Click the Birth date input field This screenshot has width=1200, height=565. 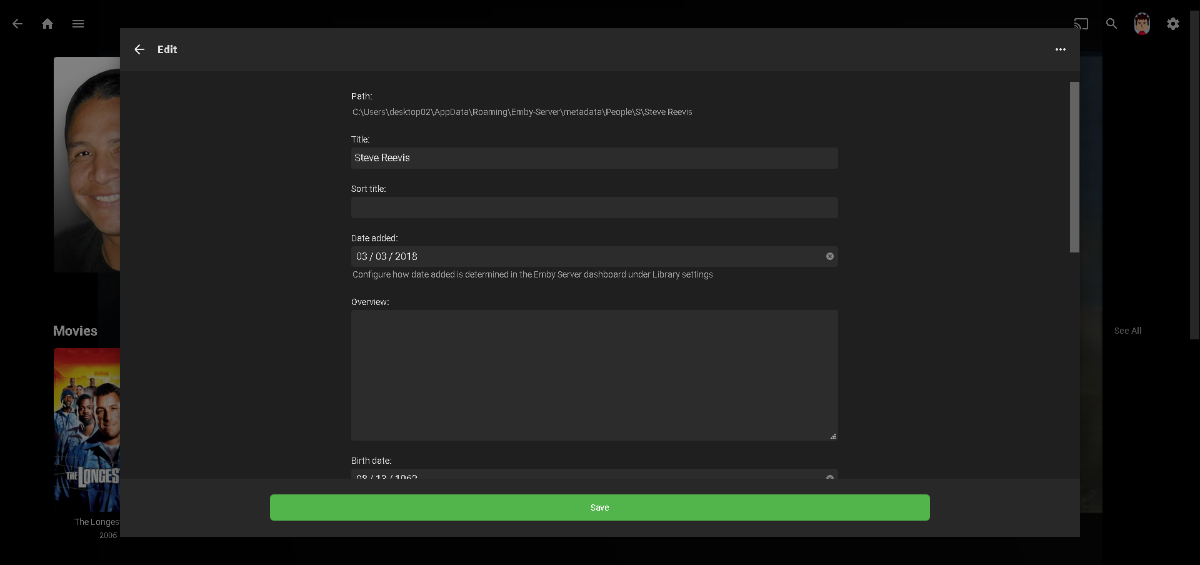[x=594, y=474]
